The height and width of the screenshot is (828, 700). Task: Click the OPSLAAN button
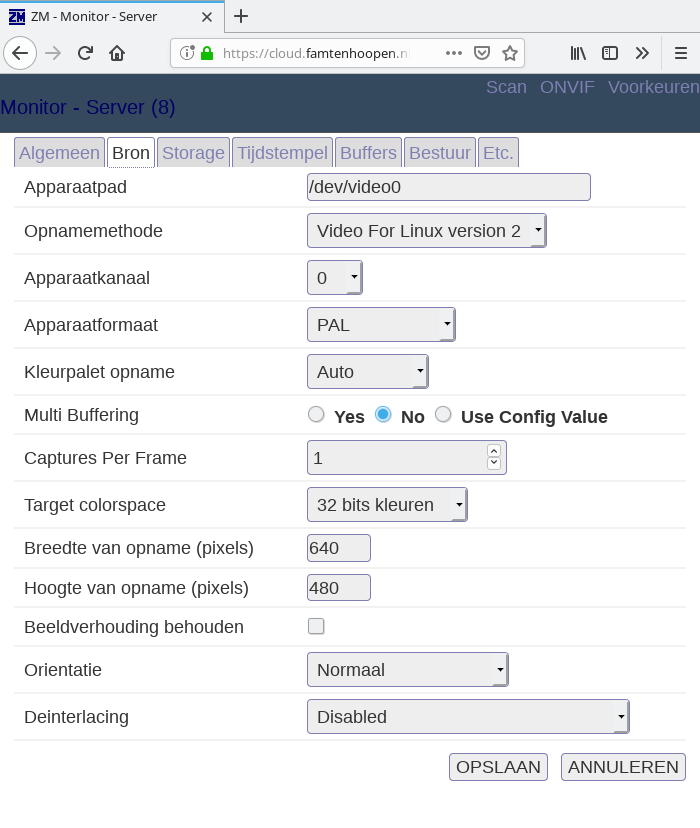click(x=498, y=767)
